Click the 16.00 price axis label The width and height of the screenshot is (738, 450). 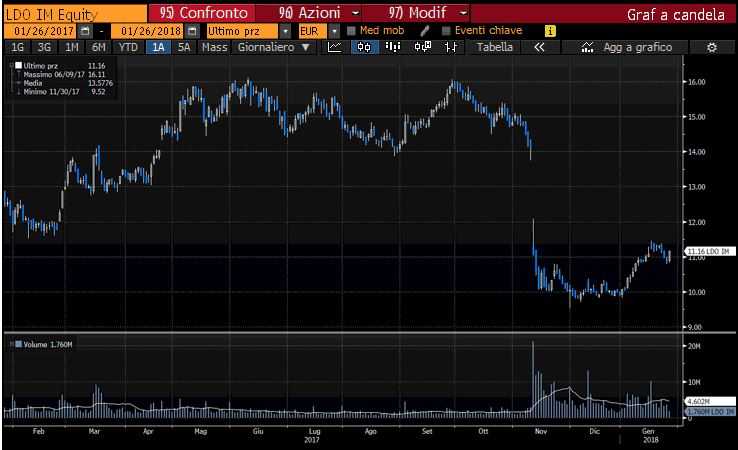697,82
